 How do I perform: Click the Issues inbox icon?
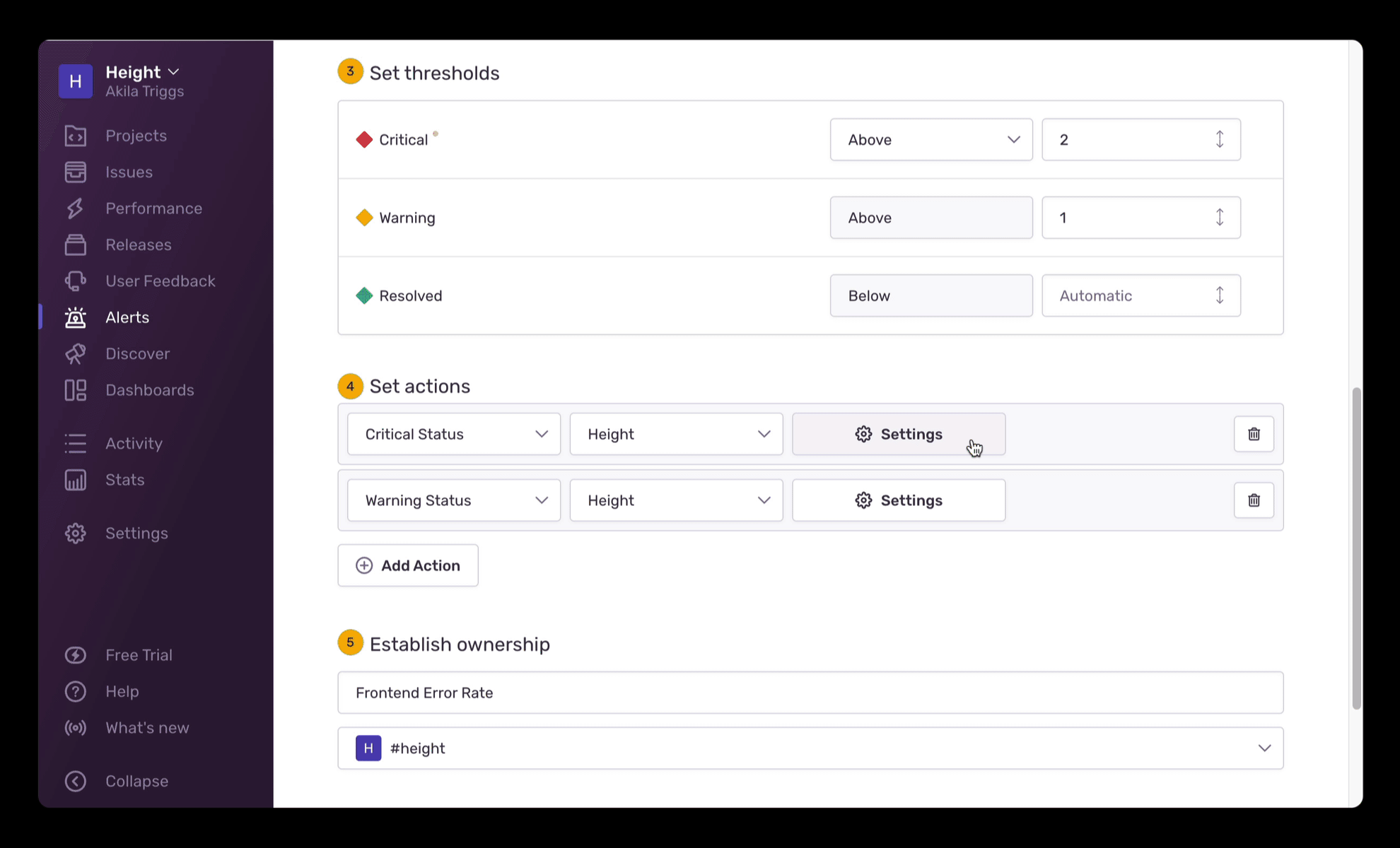76,172
